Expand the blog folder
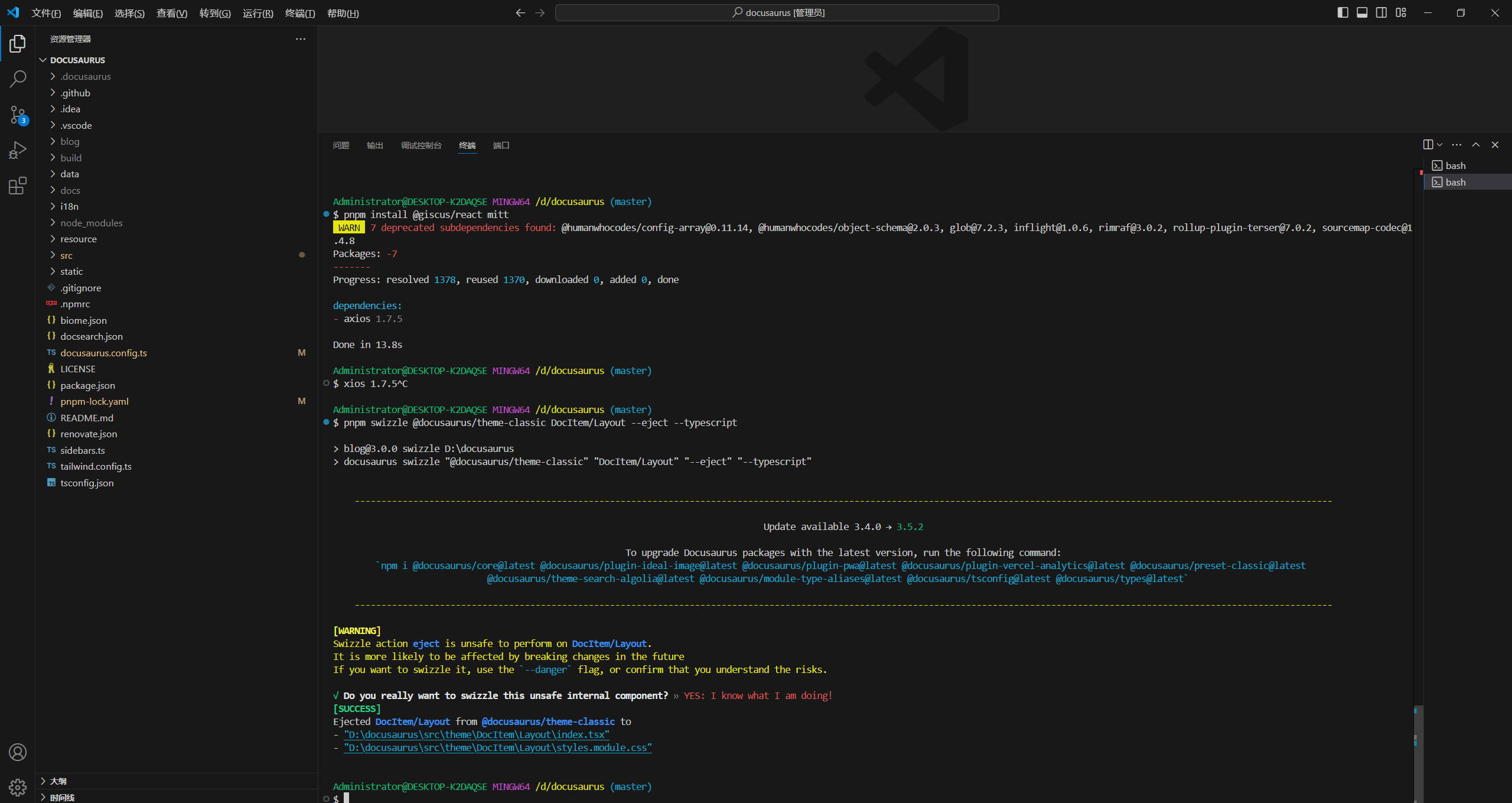The image size is (1512, 803). point(177,141)
